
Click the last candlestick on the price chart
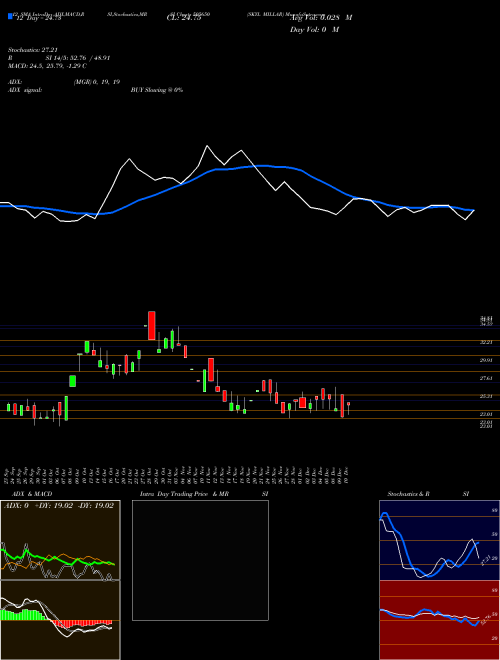[x=348, y=407]
